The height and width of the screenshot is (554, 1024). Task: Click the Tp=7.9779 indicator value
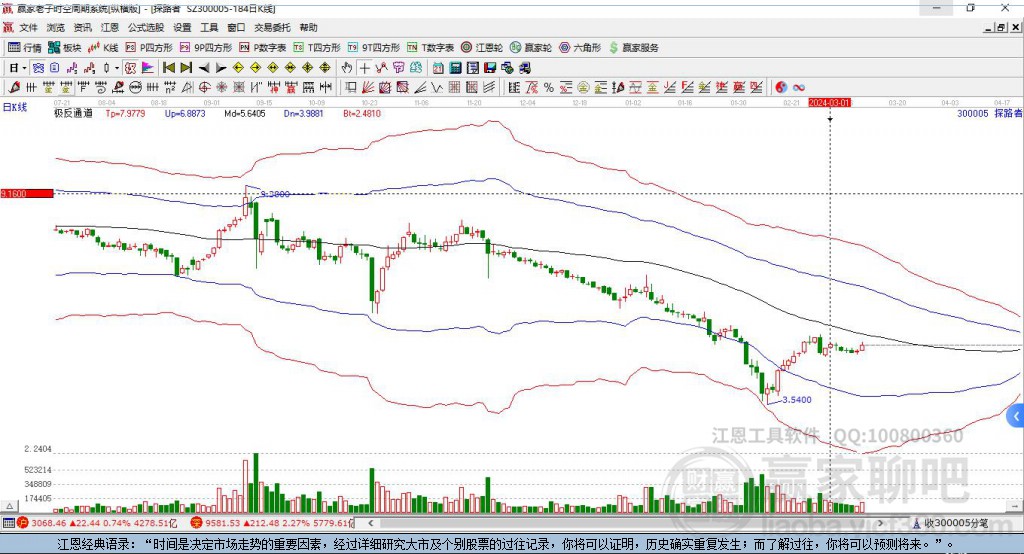[125, 114]
